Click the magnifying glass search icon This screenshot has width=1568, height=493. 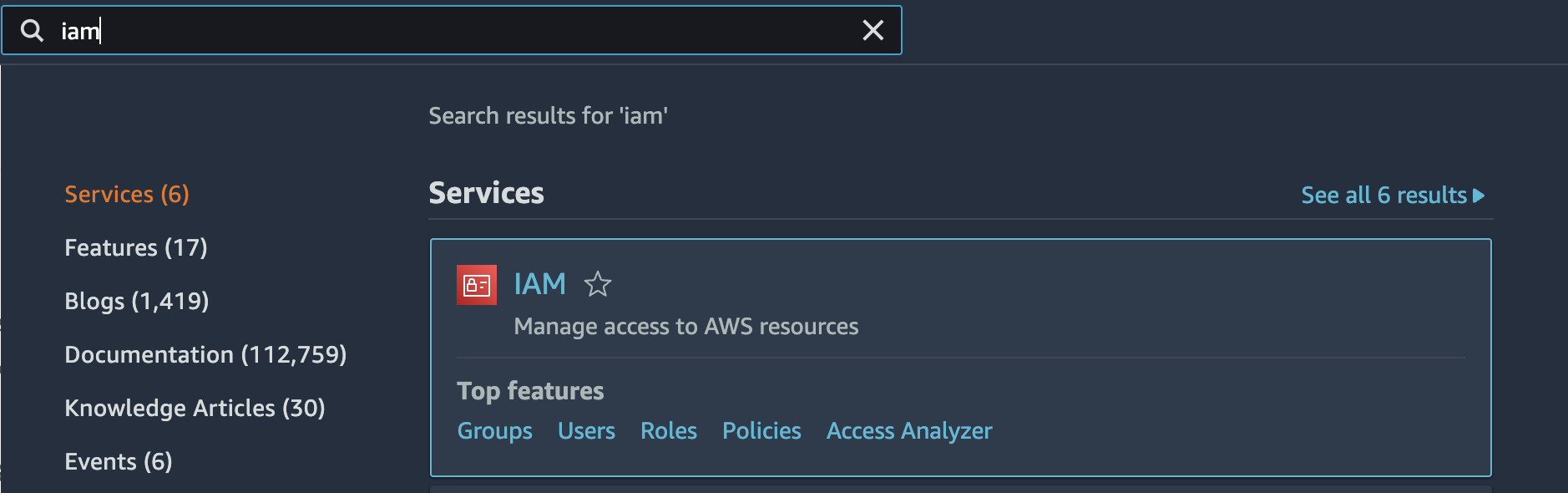[32, 30]
